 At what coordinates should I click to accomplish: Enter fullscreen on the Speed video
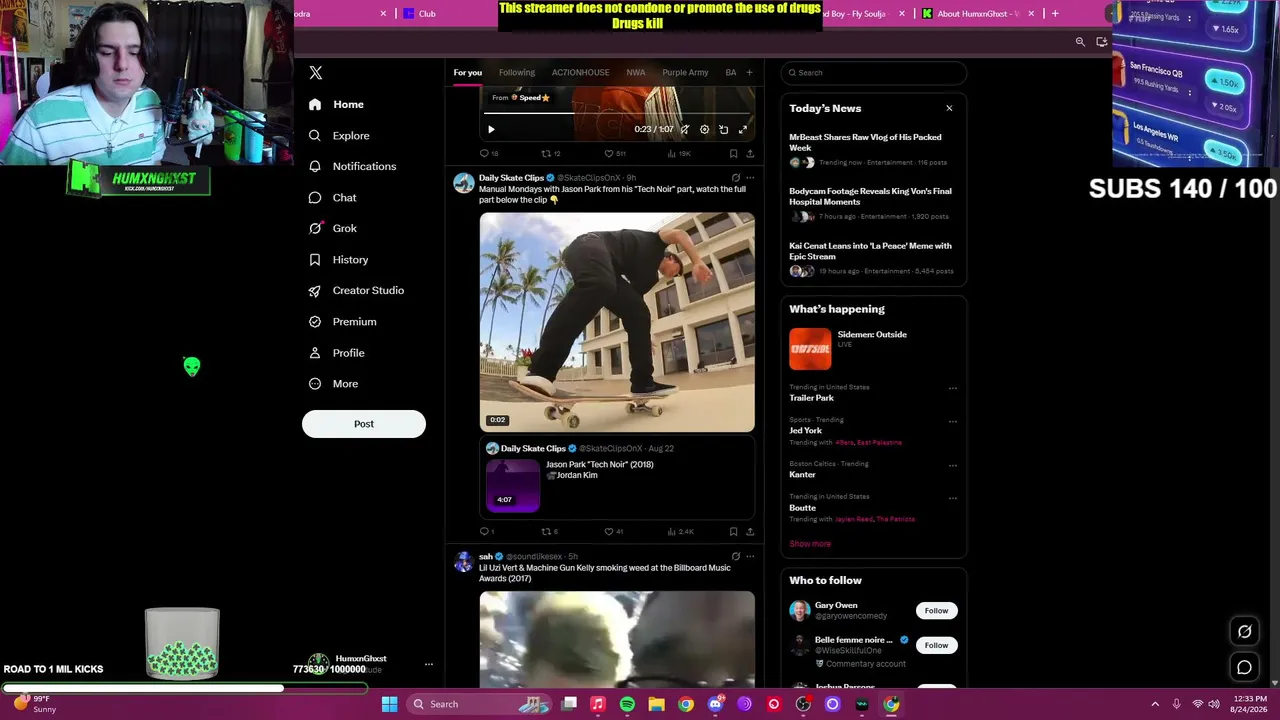743,129
